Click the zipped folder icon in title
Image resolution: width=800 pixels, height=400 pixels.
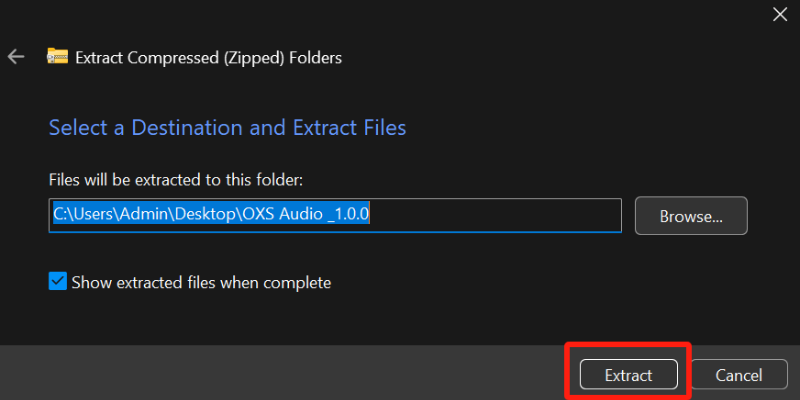(x=58, y=57)
